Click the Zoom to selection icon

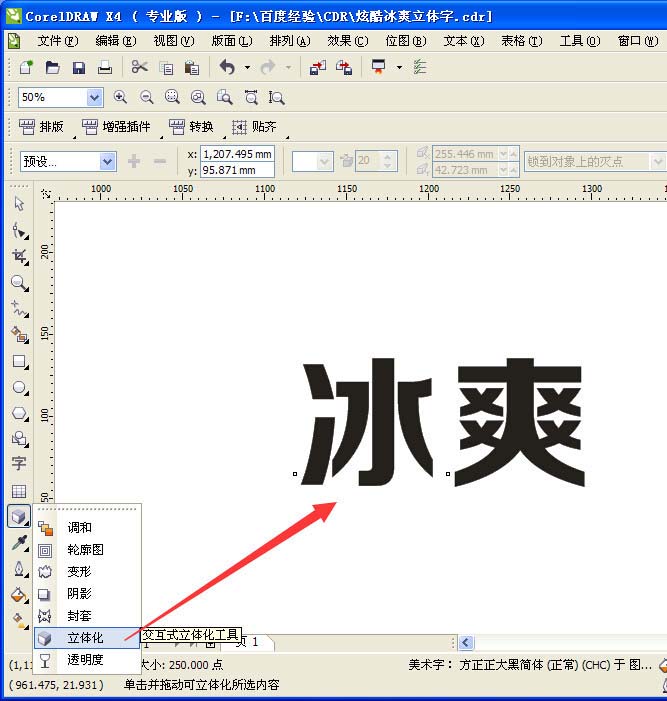(172, 97)
